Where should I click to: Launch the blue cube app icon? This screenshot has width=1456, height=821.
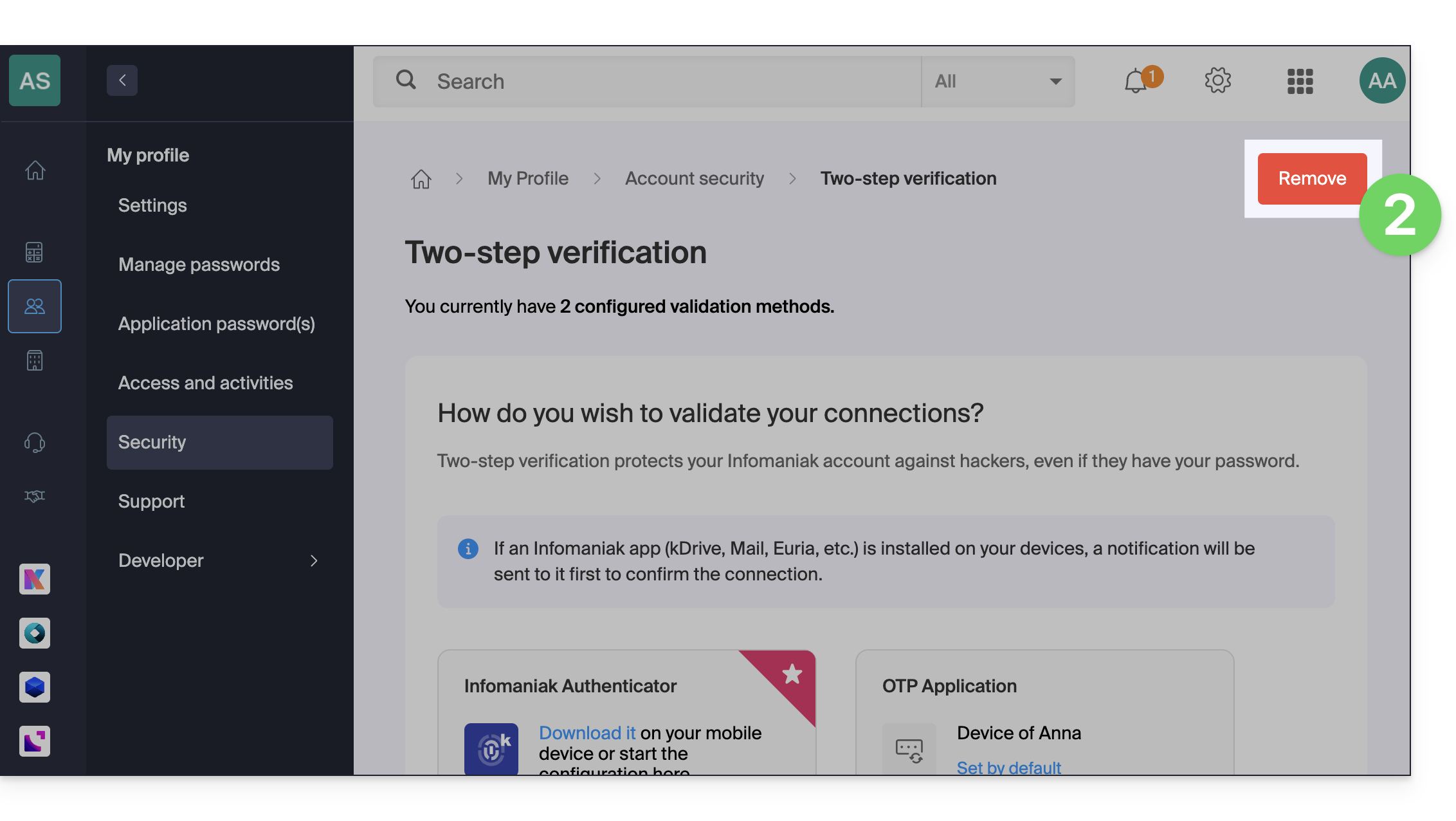pos(35,687)
